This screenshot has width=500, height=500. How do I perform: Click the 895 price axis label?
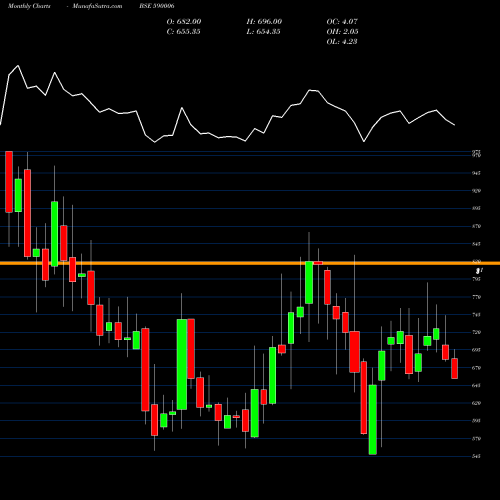coord(476,208)
